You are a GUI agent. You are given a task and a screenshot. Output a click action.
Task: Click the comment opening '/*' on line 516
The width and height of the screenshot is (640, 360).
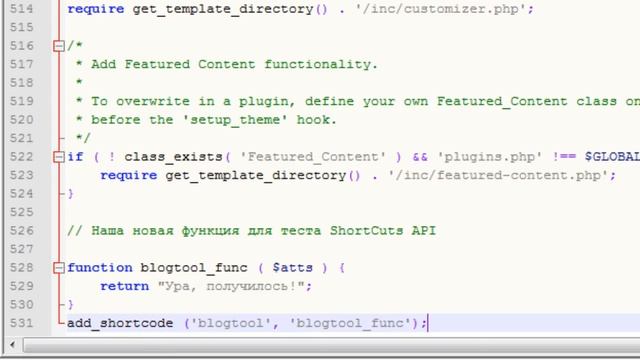click(75, 46)
